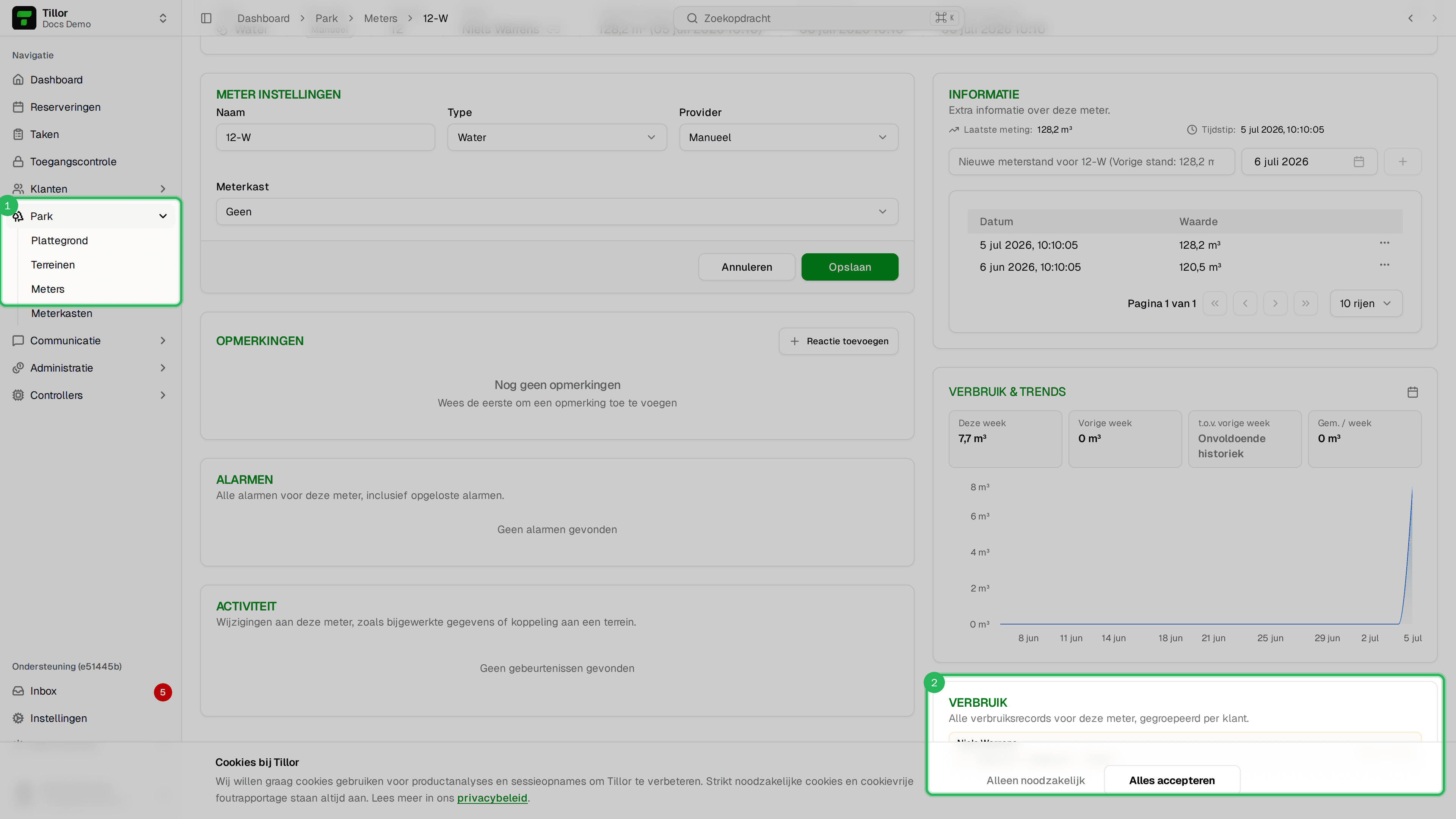Click the Communicatie chat icon
The width and height of the screenshot is (1456, 819).
click(18, 340)
